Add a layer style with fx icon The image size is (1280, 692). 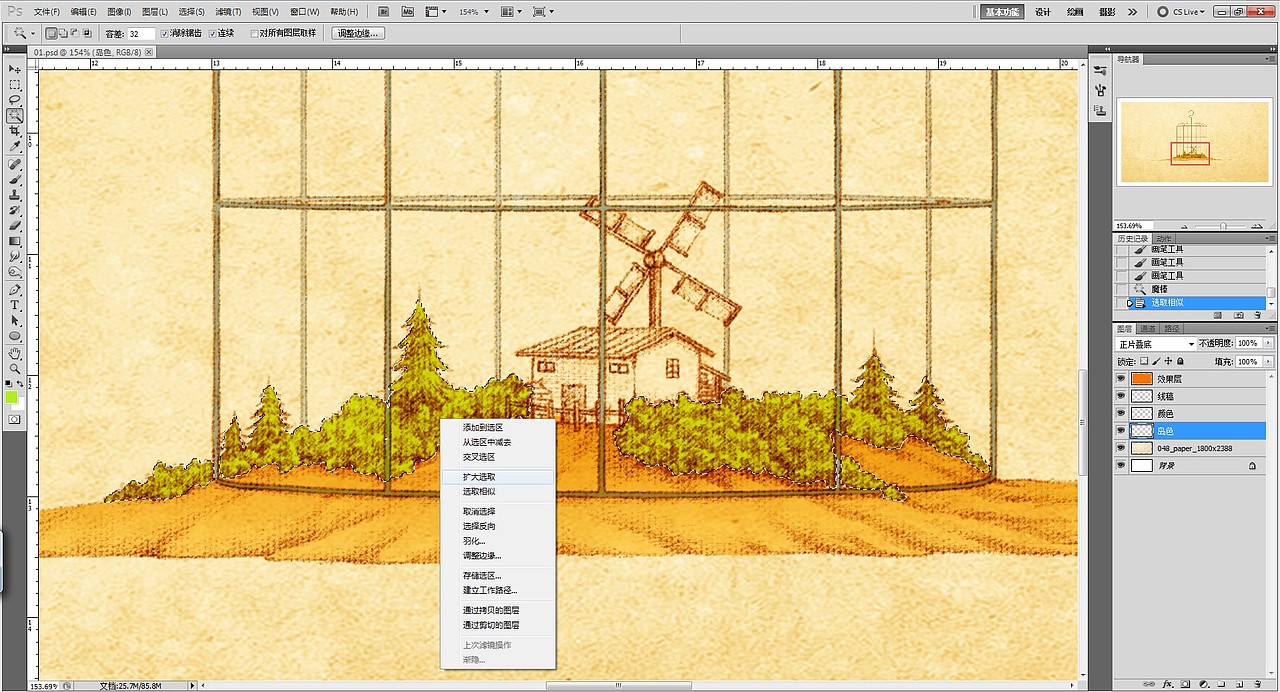coord(1167,684)
